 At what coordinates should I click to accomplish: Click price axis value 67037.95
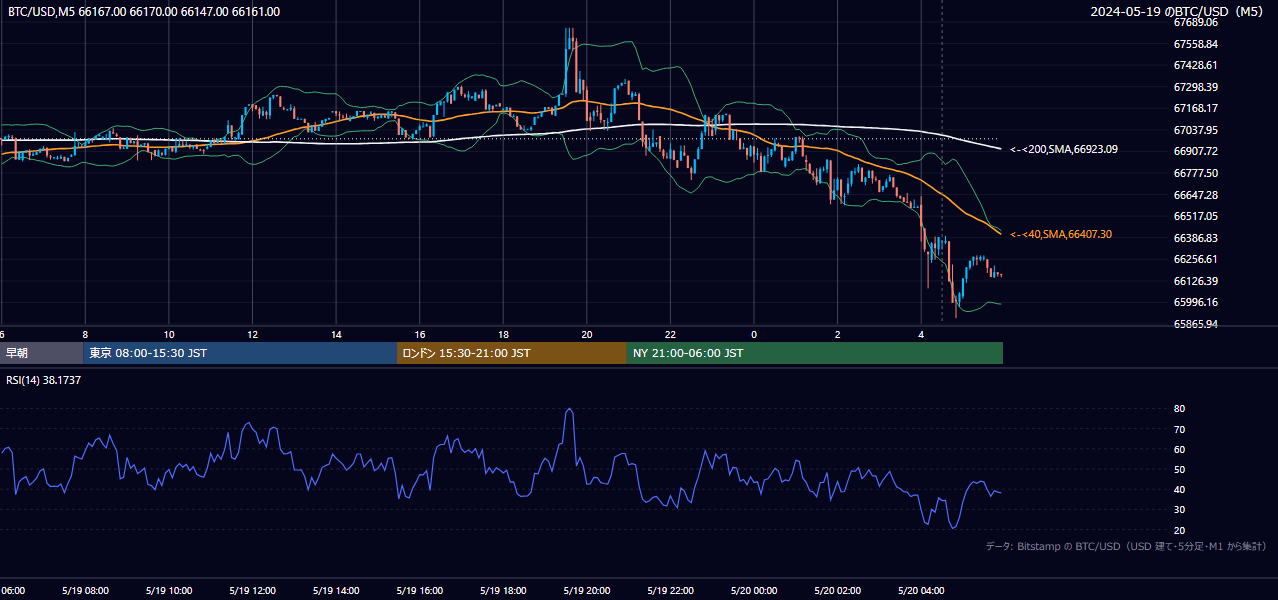point(1195,130)
